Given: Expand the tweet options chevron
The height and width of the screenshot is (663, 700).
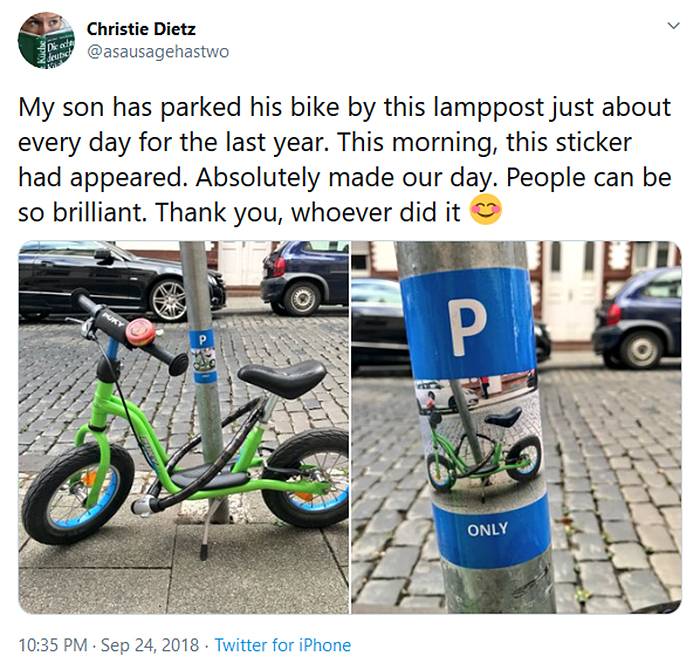Looking at the screenshot, I should pos(673,24).
